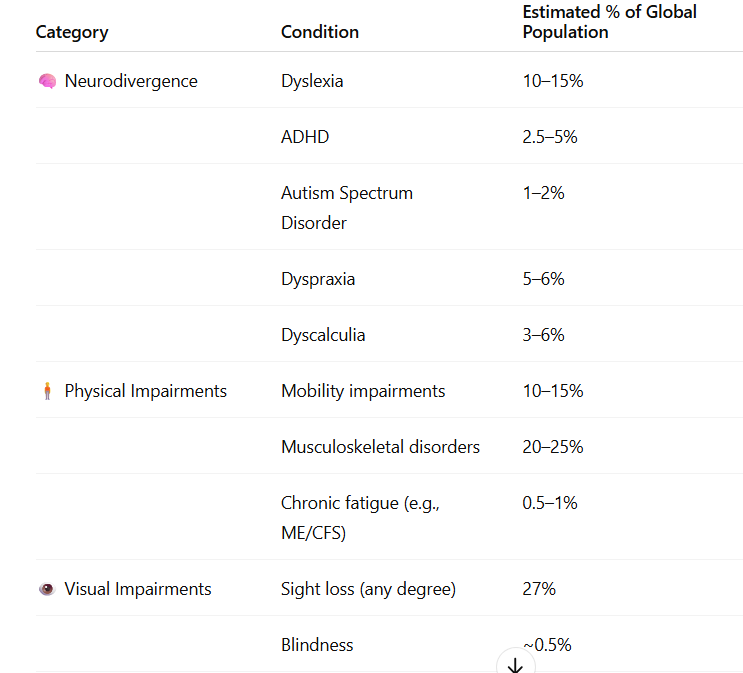Click the Neurodivergence category label
The height and width of the screenshot is (673, 743).
click(131, 81)
